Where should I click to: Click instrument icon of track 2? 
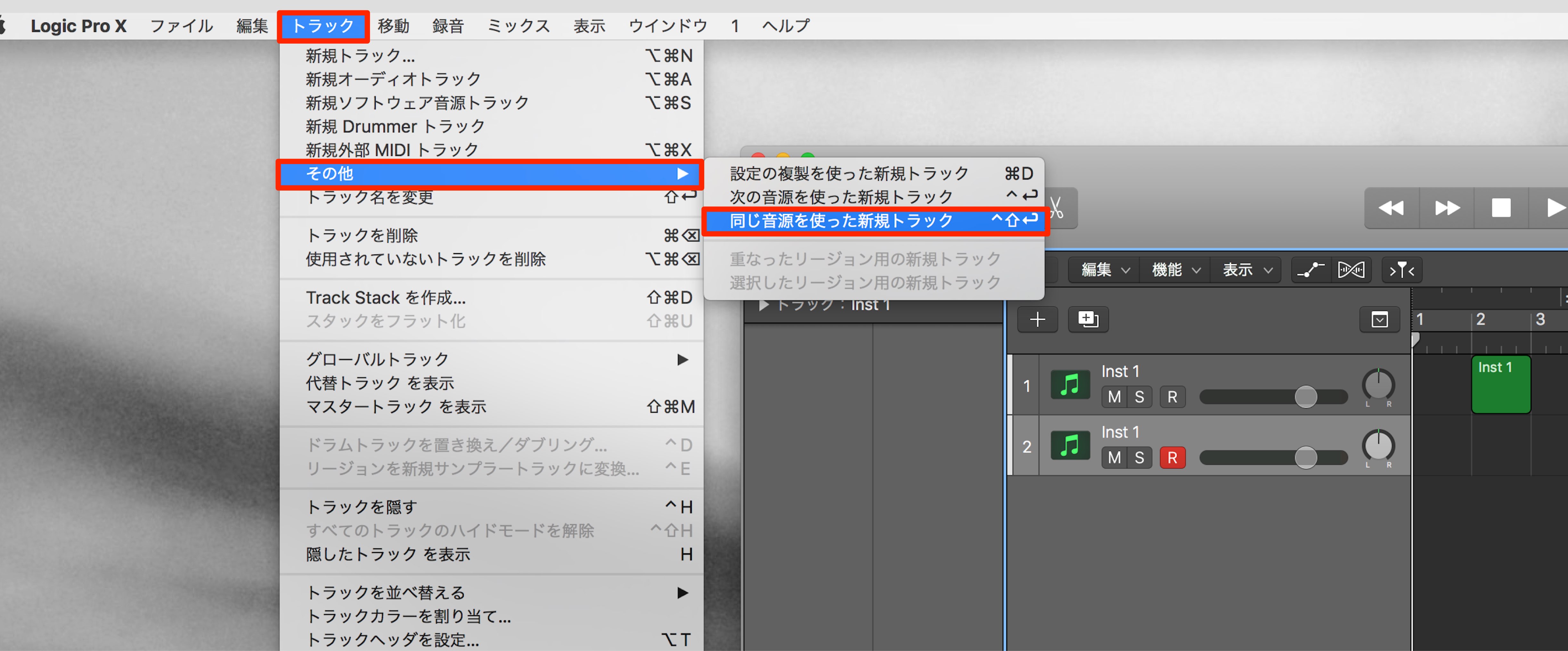click(x=1070, y=446)
